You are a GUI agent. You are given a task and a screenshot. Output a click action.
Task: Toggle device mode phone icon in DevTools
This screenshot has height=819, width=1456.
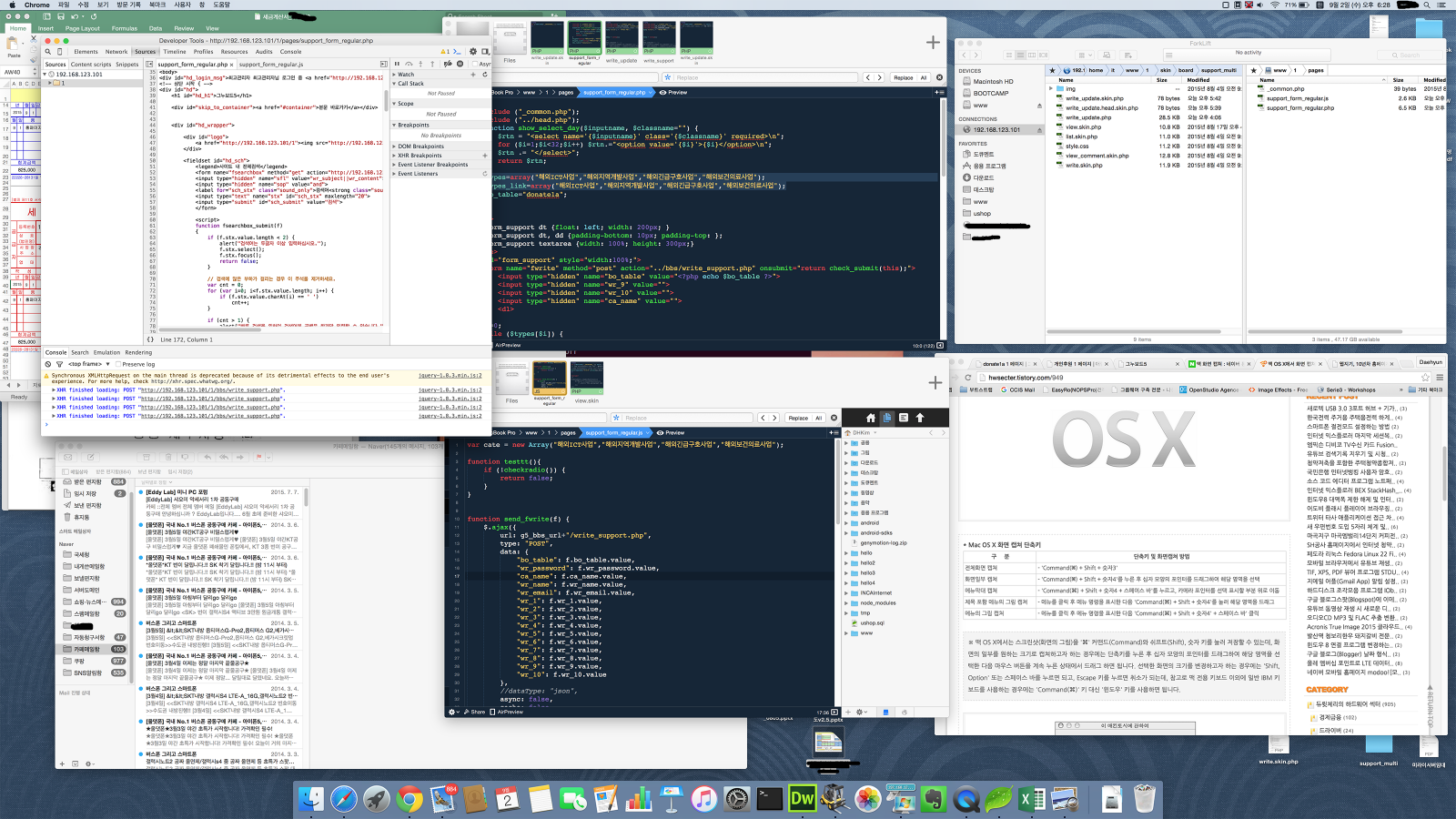(x=59, y=52)
